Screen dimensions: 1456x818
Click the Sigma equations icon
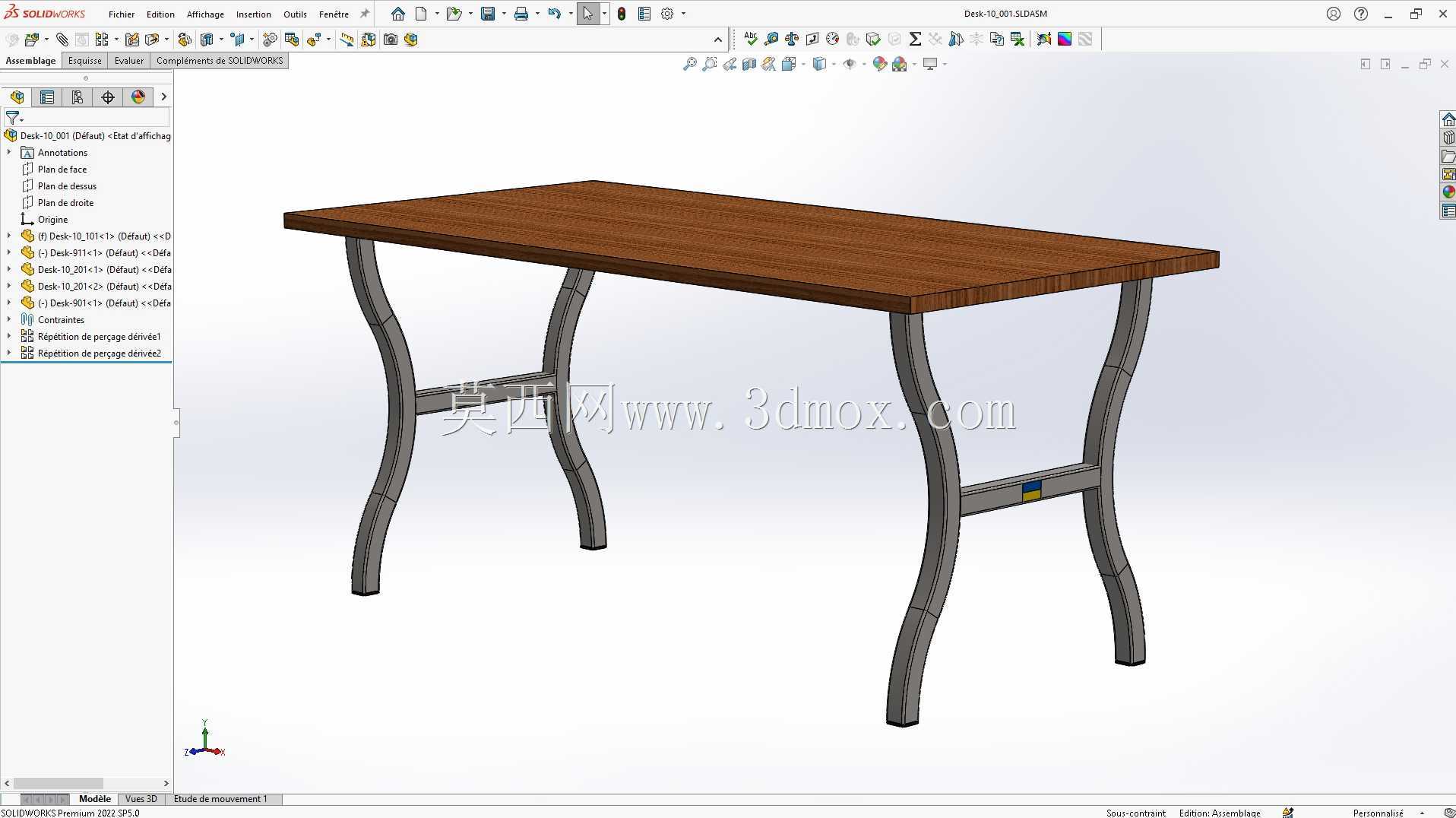(x=915, y=39)
